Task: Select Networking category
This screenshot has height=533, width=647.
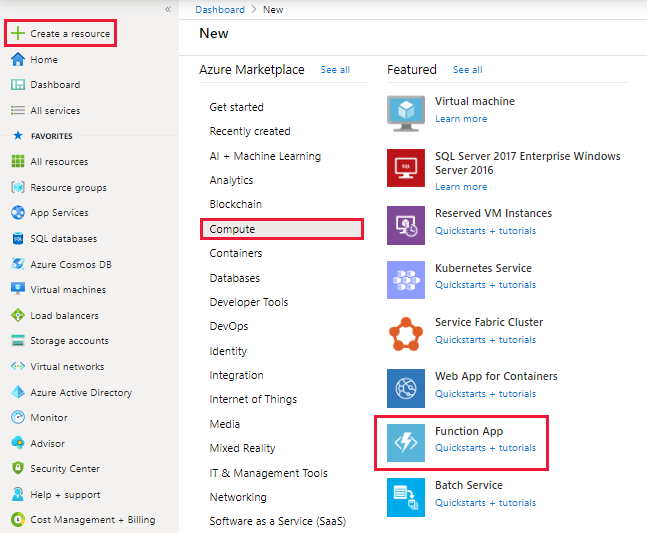Action: tap(238, 497)
